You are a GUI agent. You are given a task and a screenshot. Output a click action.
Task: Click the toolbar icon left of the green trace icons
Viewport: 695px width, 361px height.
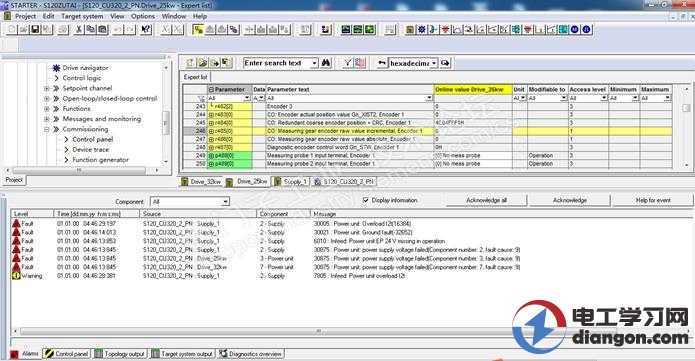[x=326, y=29]
